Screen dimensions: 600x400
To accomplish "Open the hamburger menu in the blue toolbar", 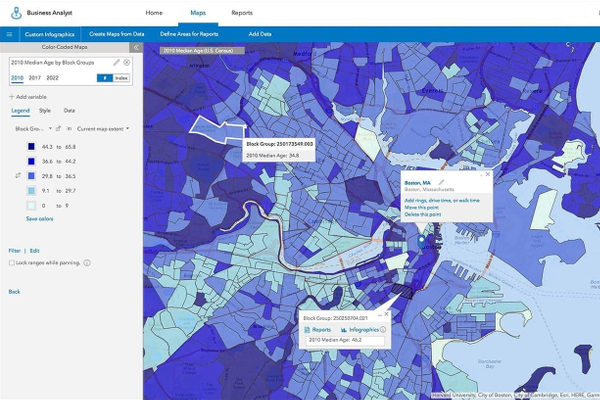I will point(9,34).
